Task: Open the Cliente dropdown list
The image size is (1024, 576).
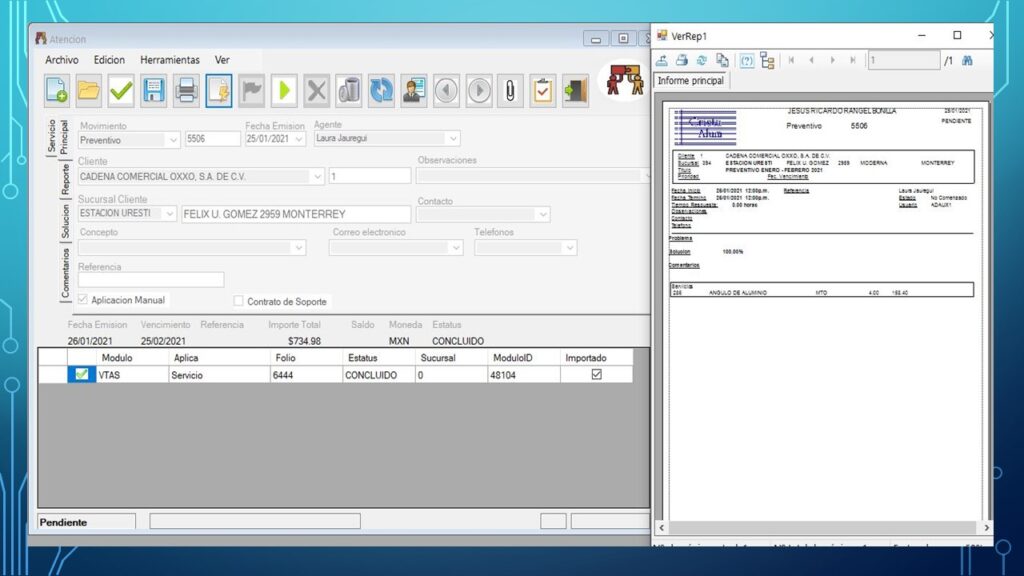Action: [x=318, y=176]
